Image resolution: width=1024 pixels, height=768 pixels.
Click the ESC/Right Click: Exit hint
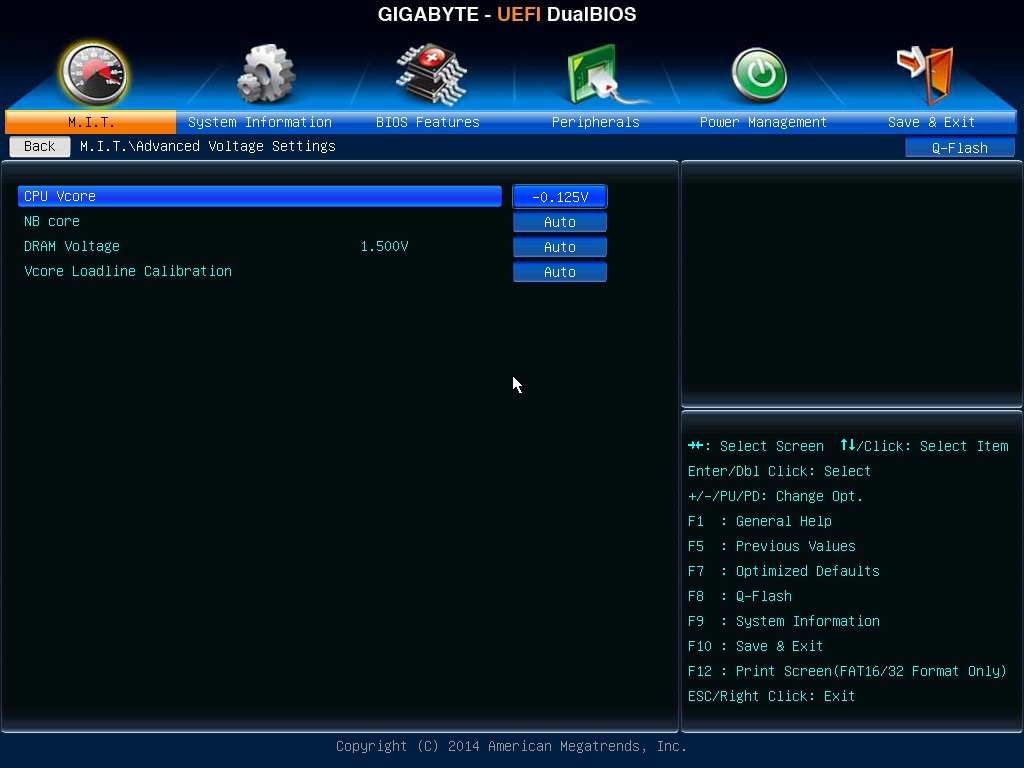[x=771, y=696]
